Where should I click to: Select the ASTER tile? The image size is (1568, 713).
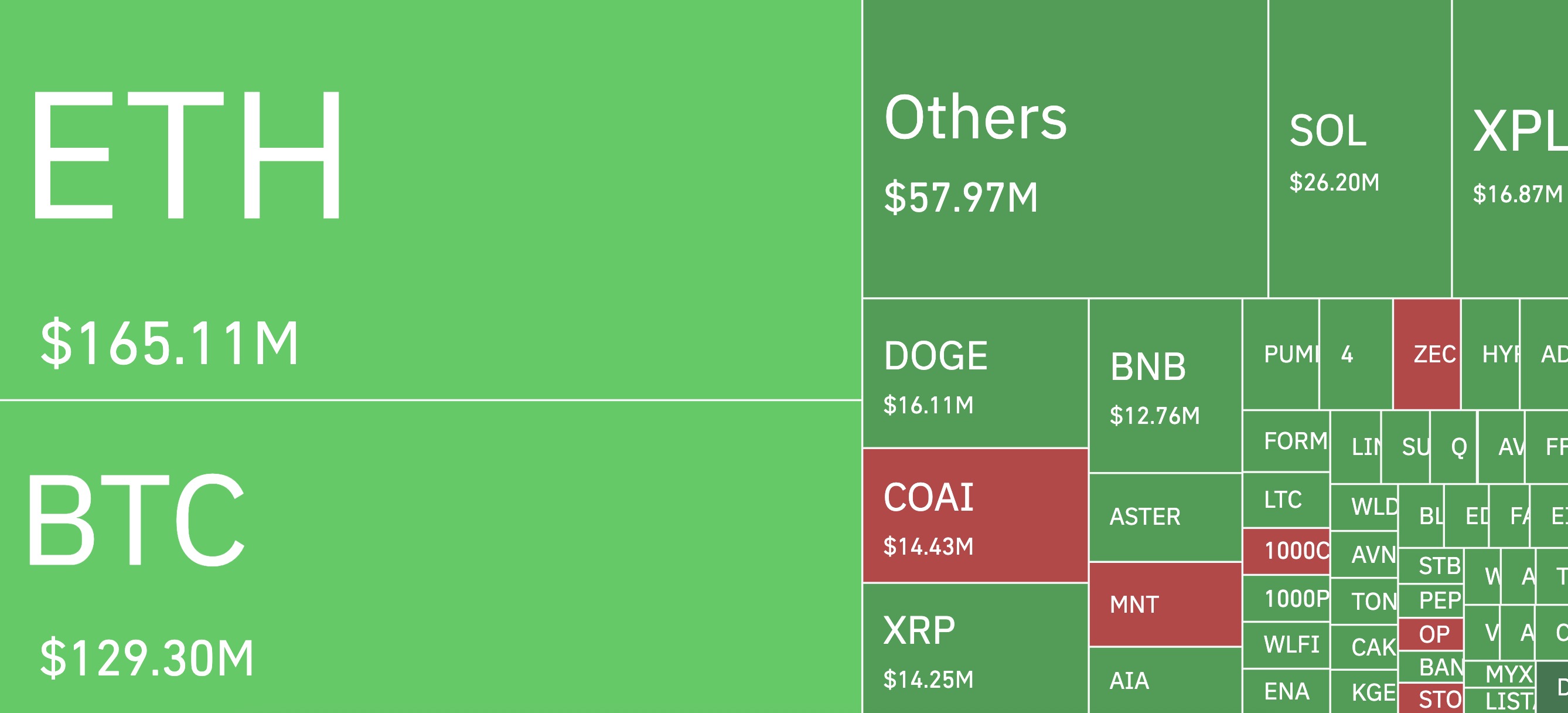(1165, 518)
